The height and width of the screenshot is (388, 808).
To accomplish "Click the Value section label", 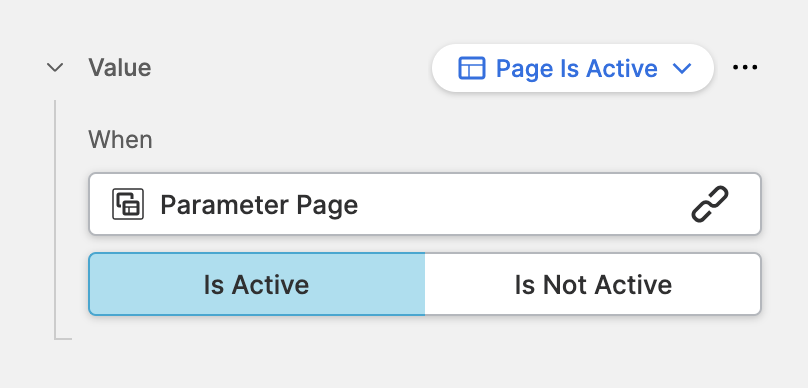I will (120, 68).
